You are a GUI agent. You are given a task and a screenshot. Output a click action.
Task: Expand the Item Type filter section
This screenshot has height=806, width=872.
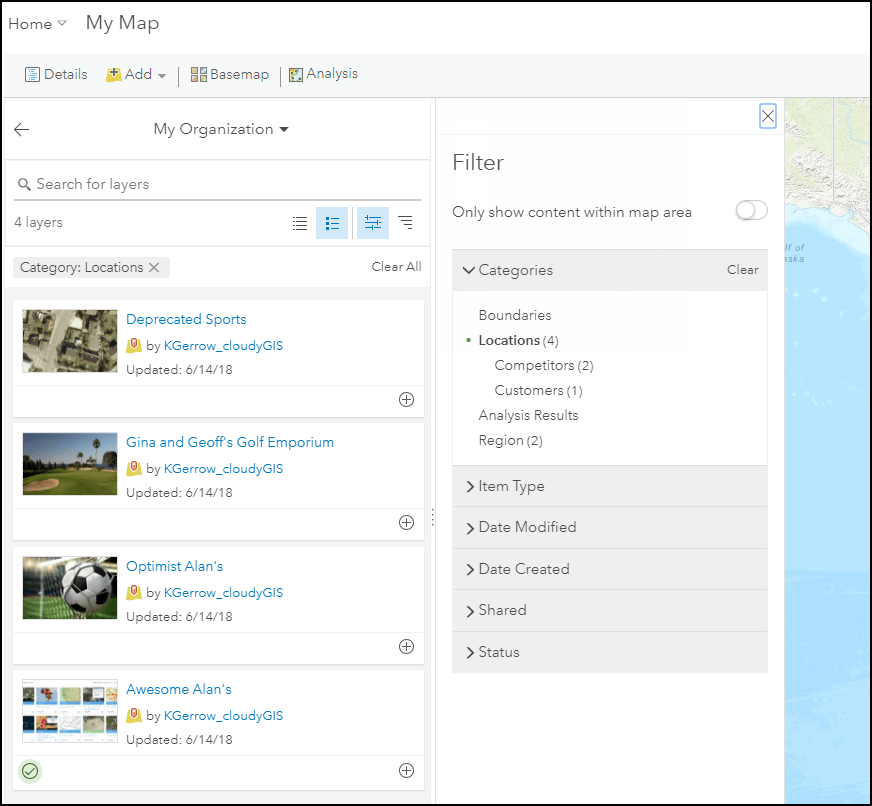point(510,486)
